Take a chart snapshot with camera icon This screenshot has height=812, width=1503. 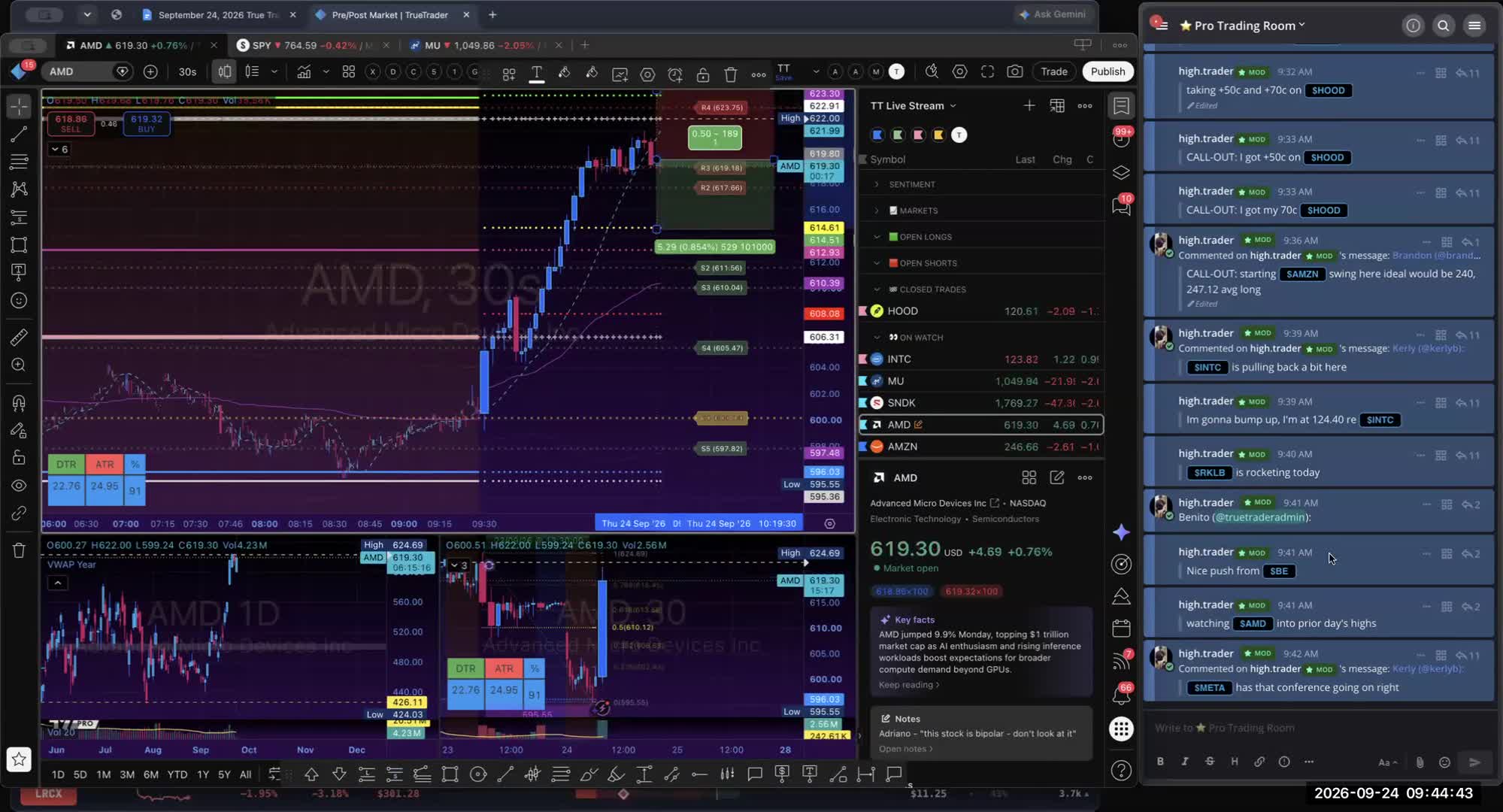point(1014,71)
